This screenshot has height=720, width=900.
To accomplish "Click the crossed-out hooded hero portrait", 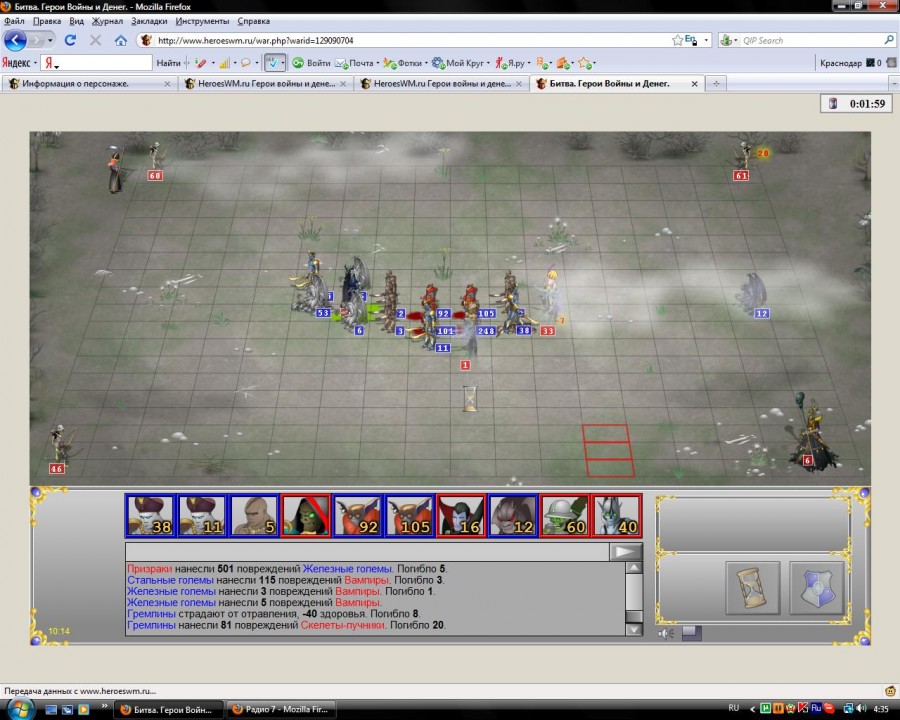I will pos(305,515).
